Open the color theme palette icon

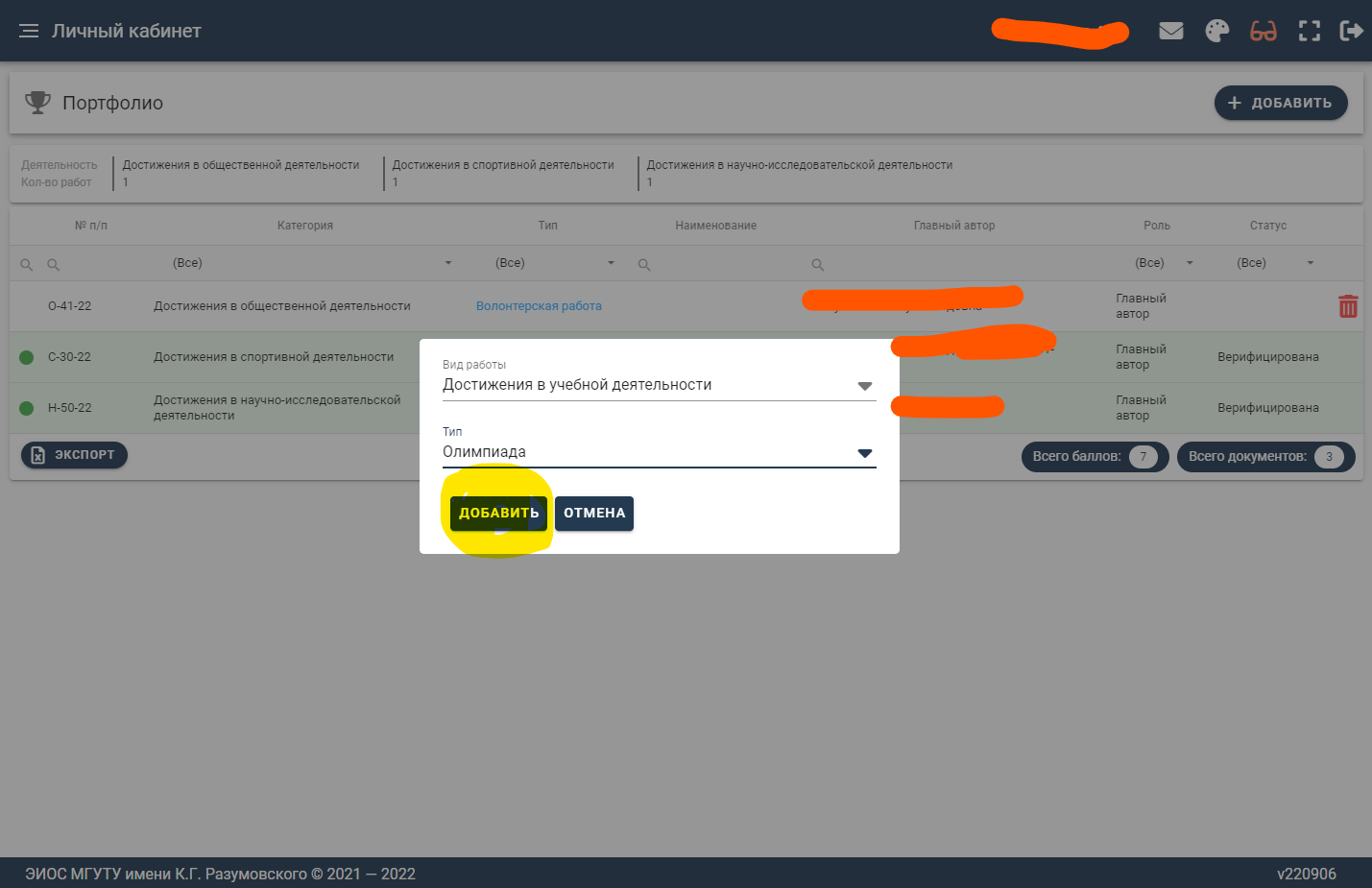coord(1216,31)
